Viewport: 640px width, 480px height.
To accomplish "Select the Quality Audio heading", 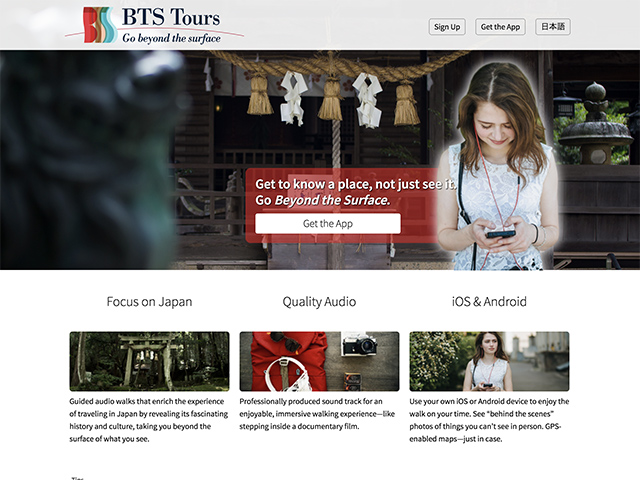I will [x=319, y=302].
